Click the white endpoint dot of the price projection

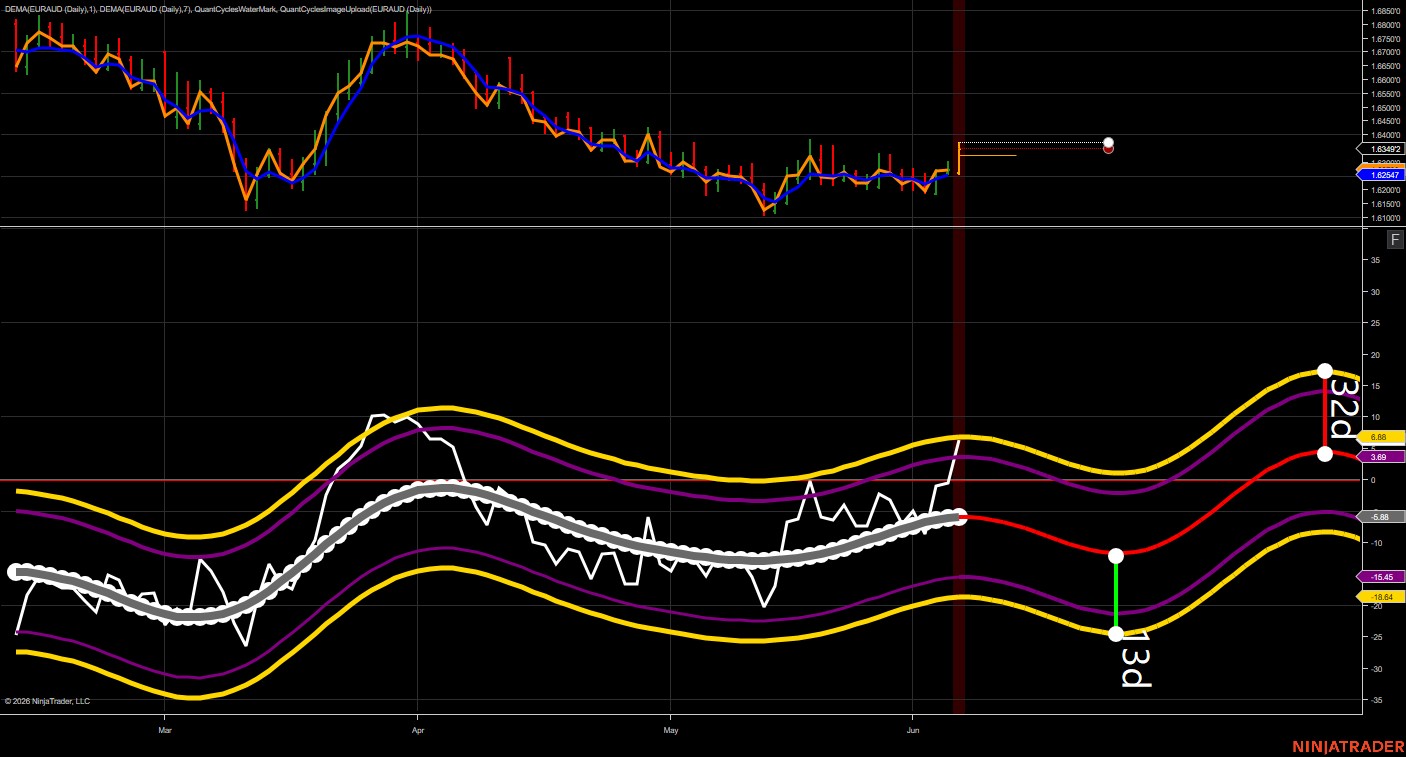(x=1108, y=143)
